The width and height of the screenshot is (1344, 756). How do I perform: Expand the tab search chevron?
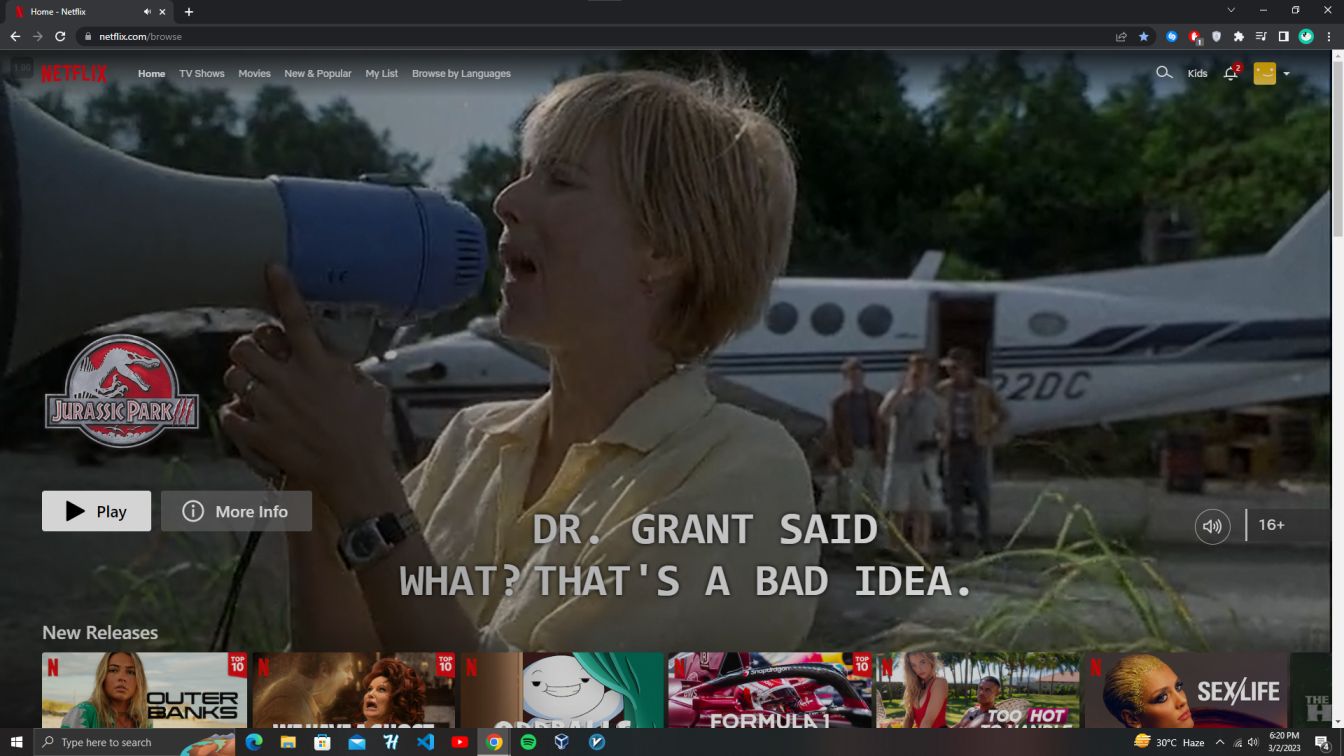1231,10
